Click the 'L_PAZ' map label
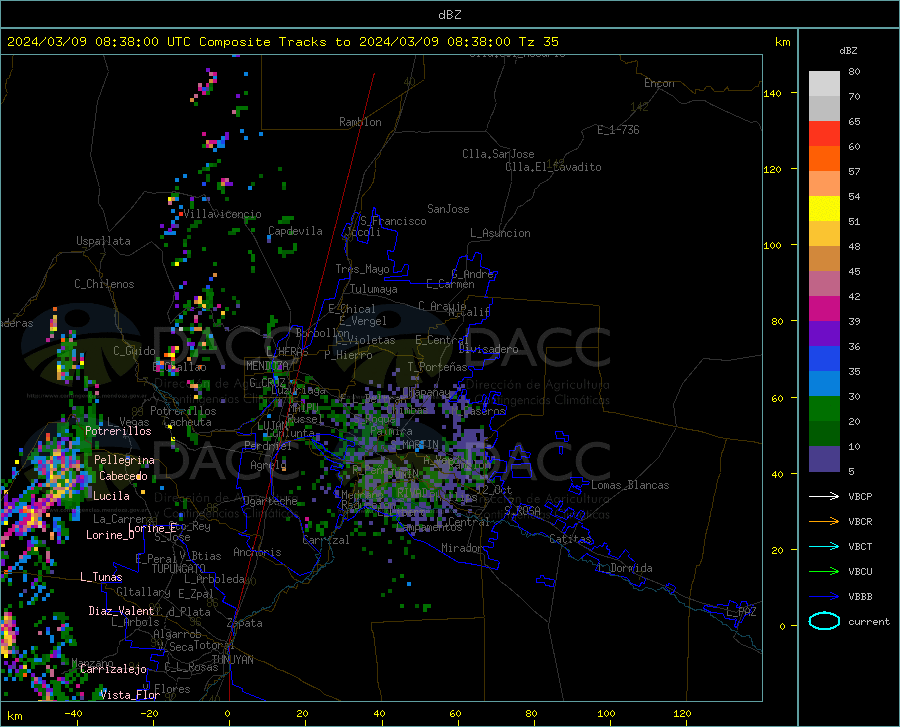This screenshot has height=727, width=900. tap(741, 612)
